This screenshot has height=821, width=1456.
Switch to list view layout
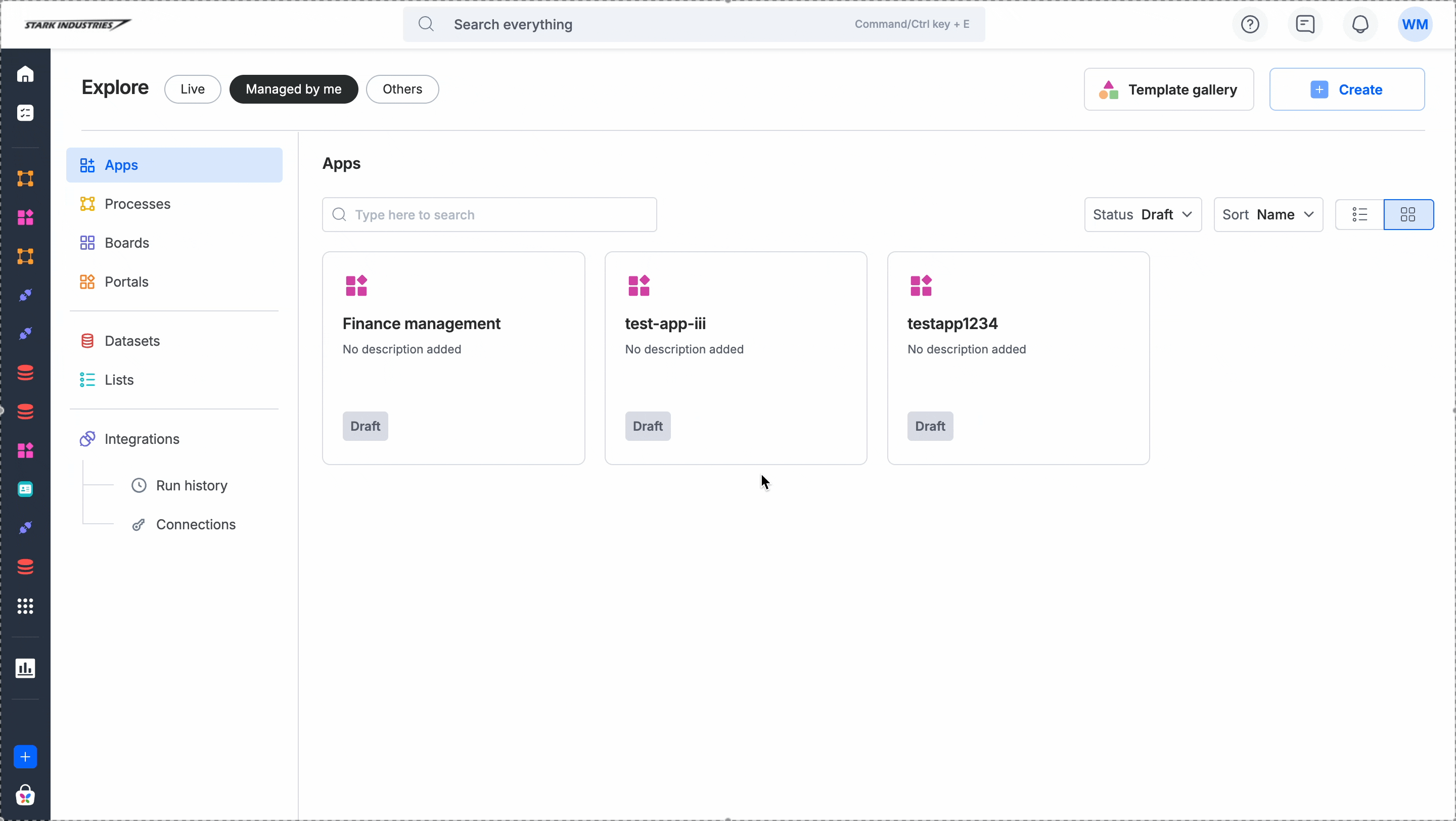click(1359, 215)
